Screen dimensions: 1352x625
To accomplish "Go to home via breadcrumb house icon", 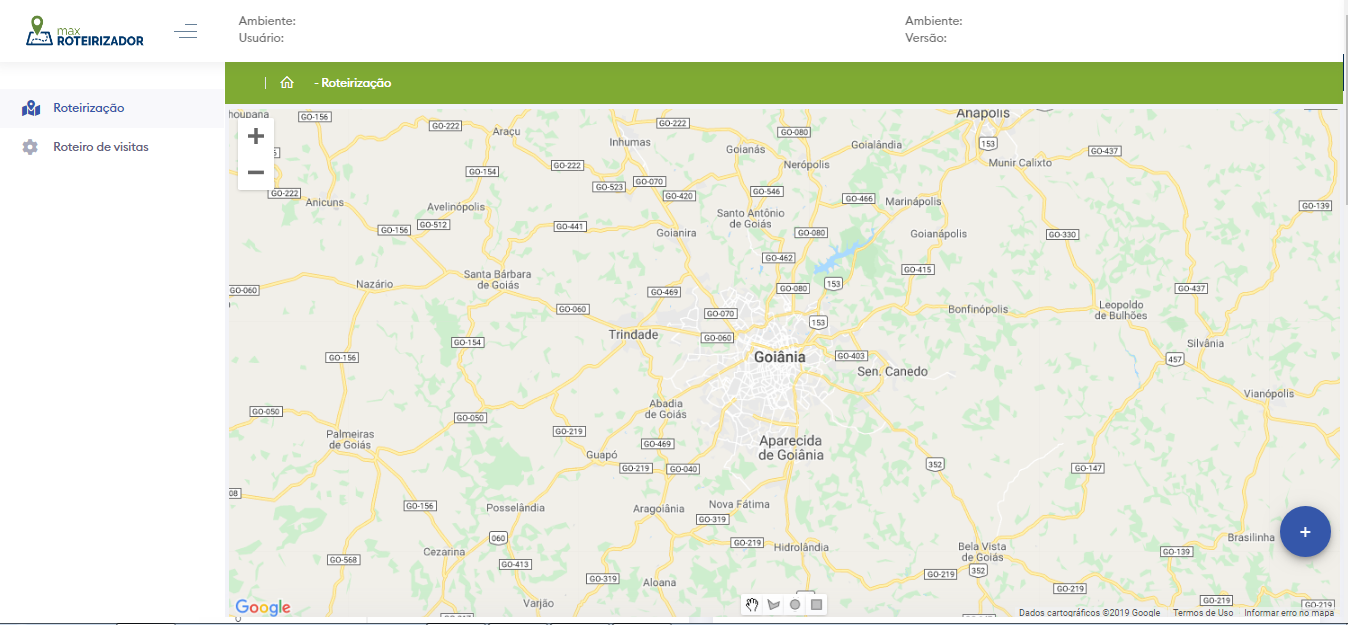I will (287, 83).
